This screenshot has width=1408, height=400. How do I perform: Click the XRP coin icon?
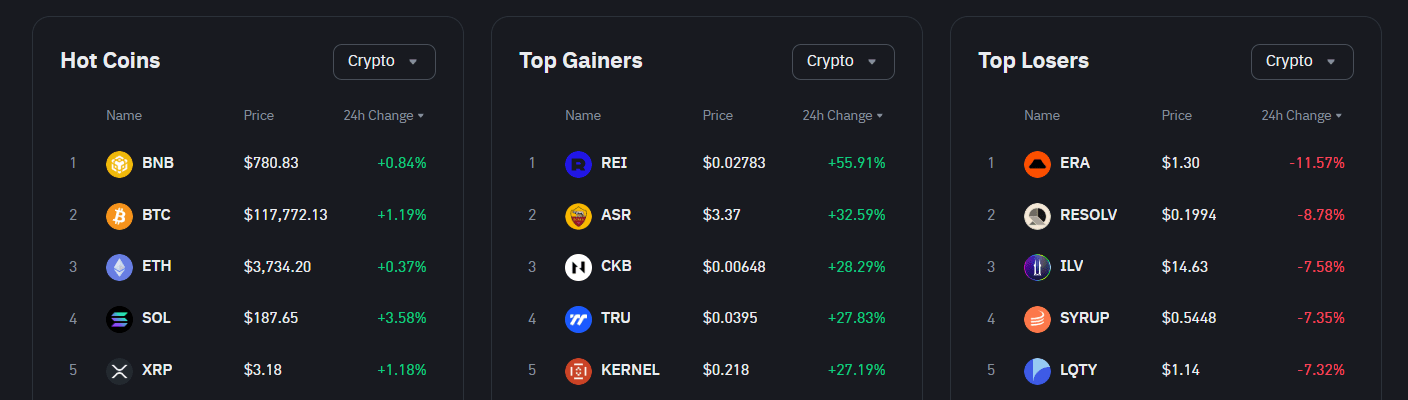point(119,371)
